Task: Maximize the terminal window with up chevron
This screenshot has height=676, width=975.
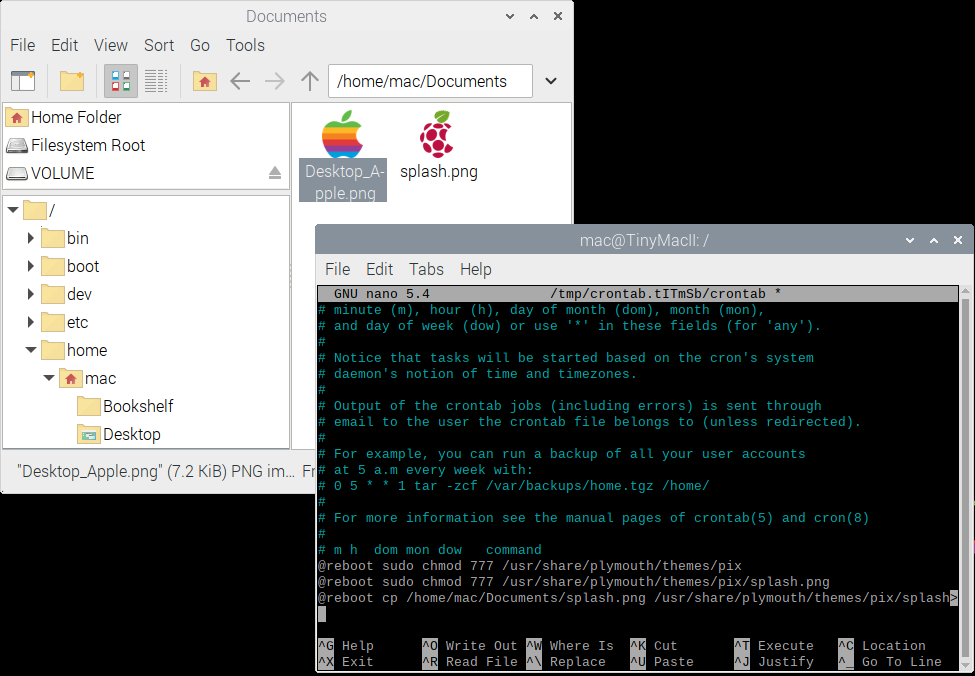Action: [934, 240]
